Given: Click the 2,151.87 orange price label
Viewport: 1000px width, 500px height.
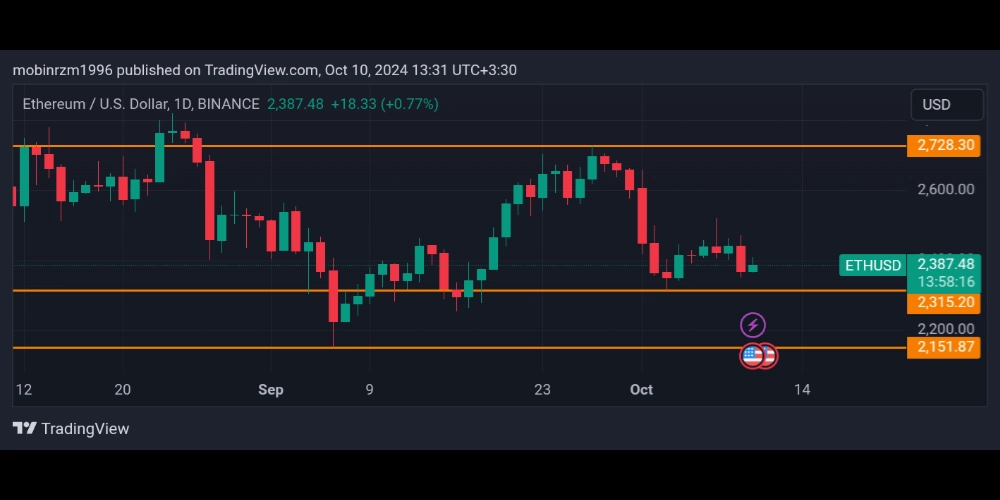Looking at the screenshot, I should point(944,347).
